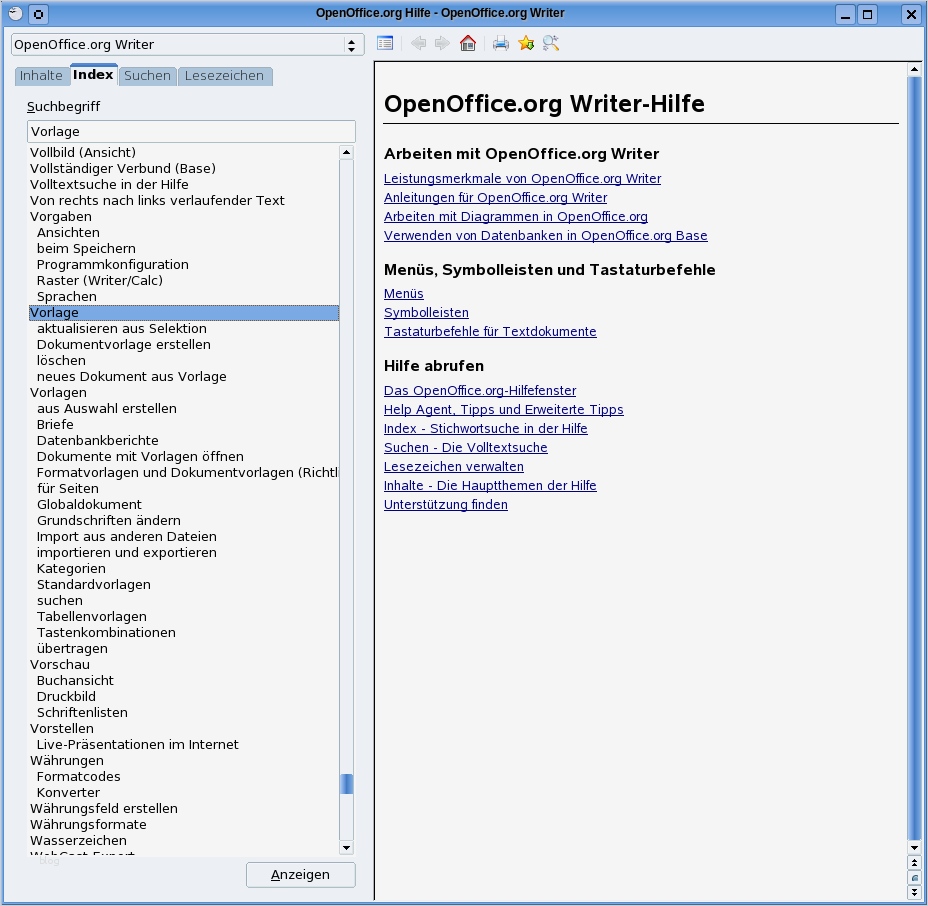Open link Help Agent, Tipps und Erweiterte Tipps

pyautogui.click(x=504, y=410)
